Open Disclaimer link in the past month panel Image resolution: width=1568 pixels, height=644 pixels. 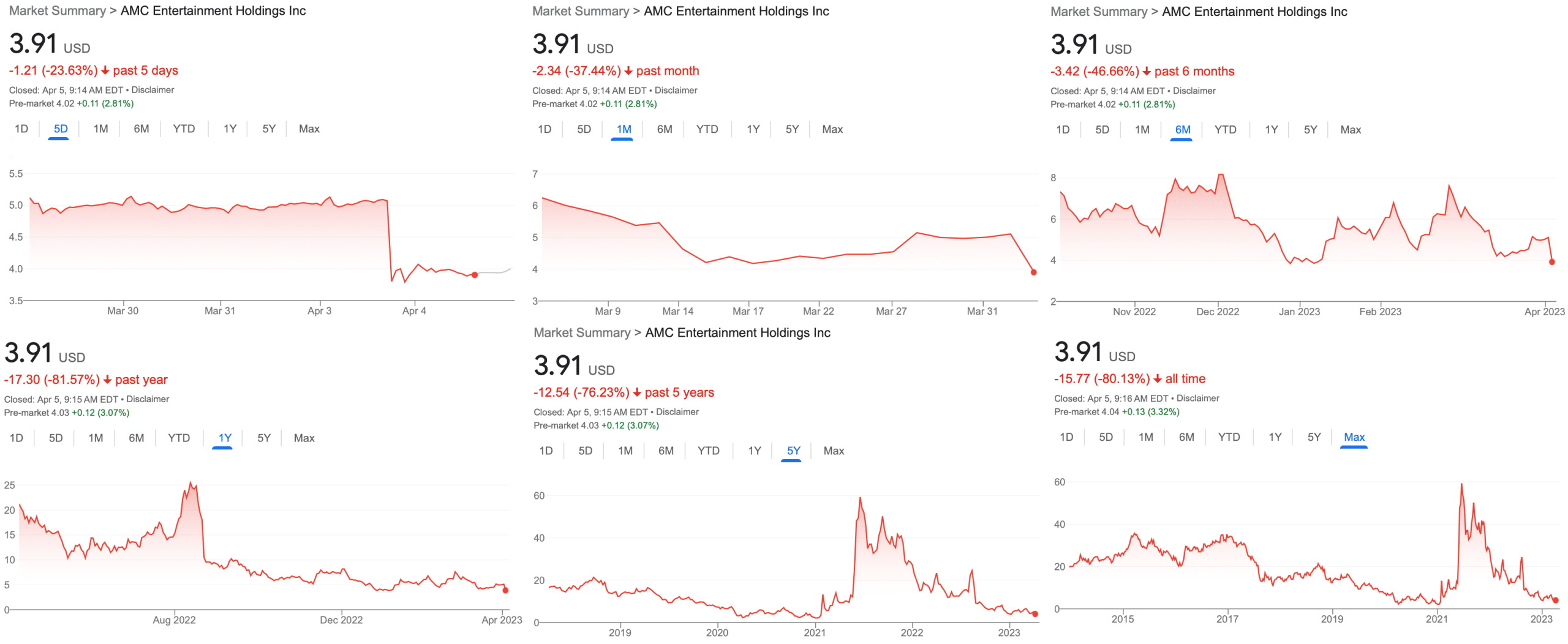point(676,91)
